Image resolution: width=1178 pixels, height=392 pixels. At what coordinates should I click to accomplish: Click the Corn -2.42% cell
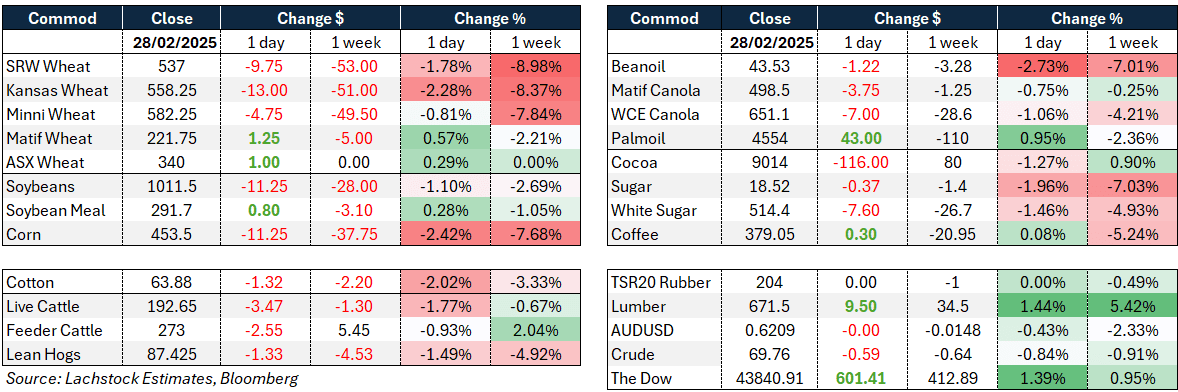pyautogui.click(x=445, y=235)
